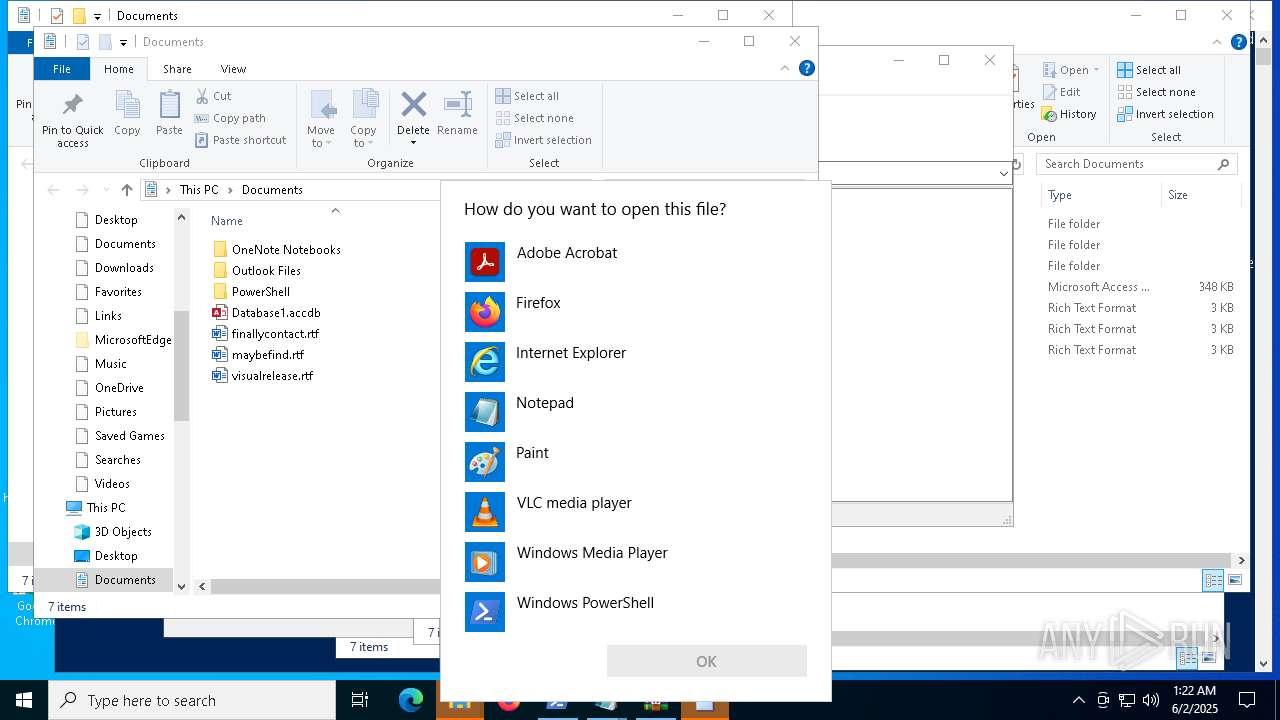The height and width of the screenshot is (720, 1280).
Task: Click the file list horizontal scrollbar
Action: tap(325, 587)
